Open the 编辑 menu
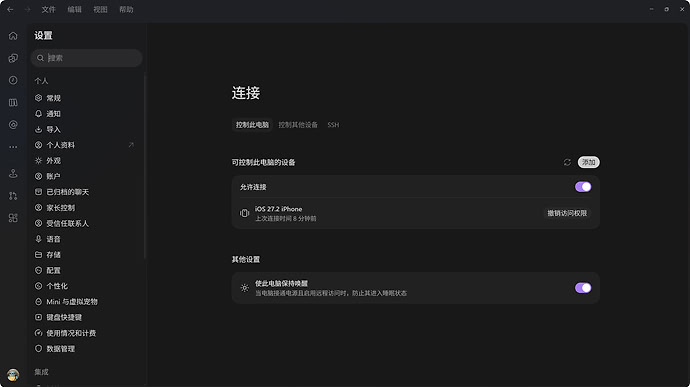 (x=74, y=9)
